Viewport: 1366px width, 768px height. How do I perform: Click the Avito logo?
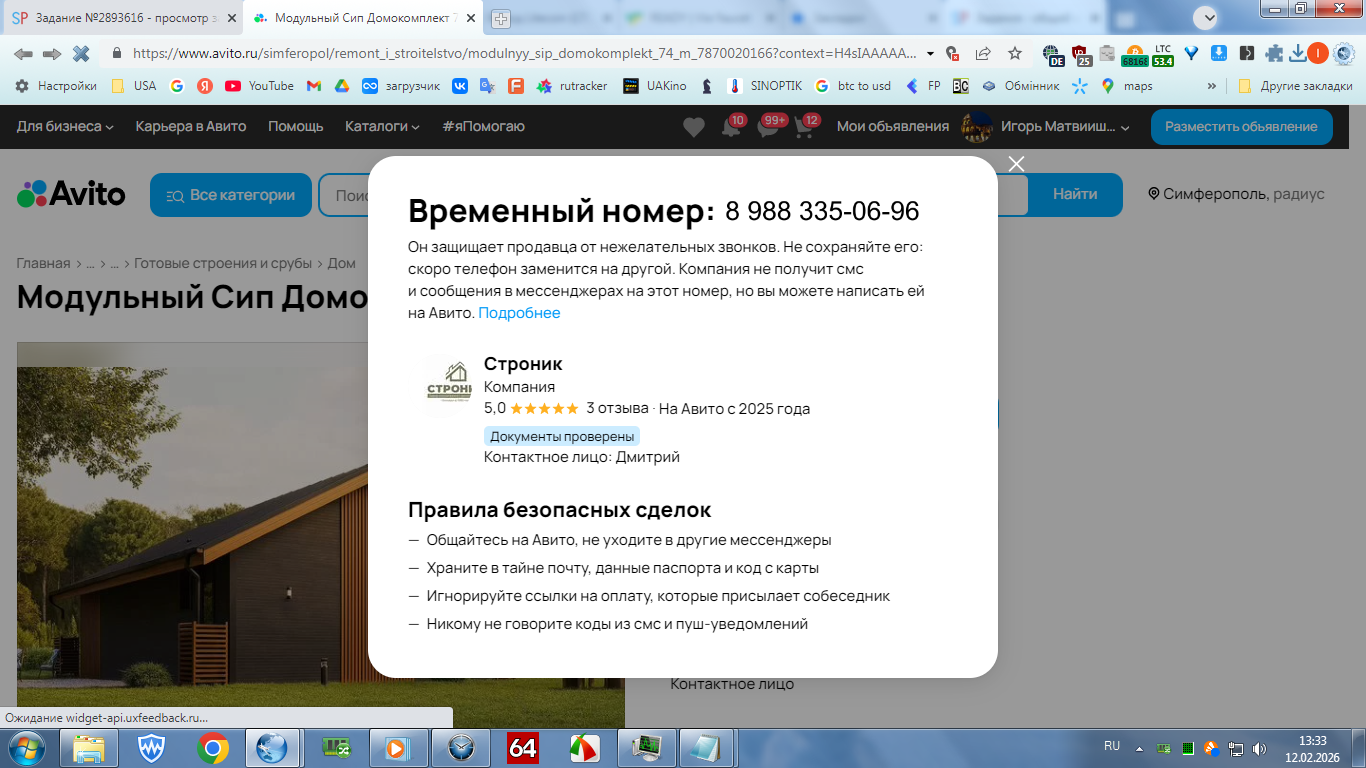(71, 194)
